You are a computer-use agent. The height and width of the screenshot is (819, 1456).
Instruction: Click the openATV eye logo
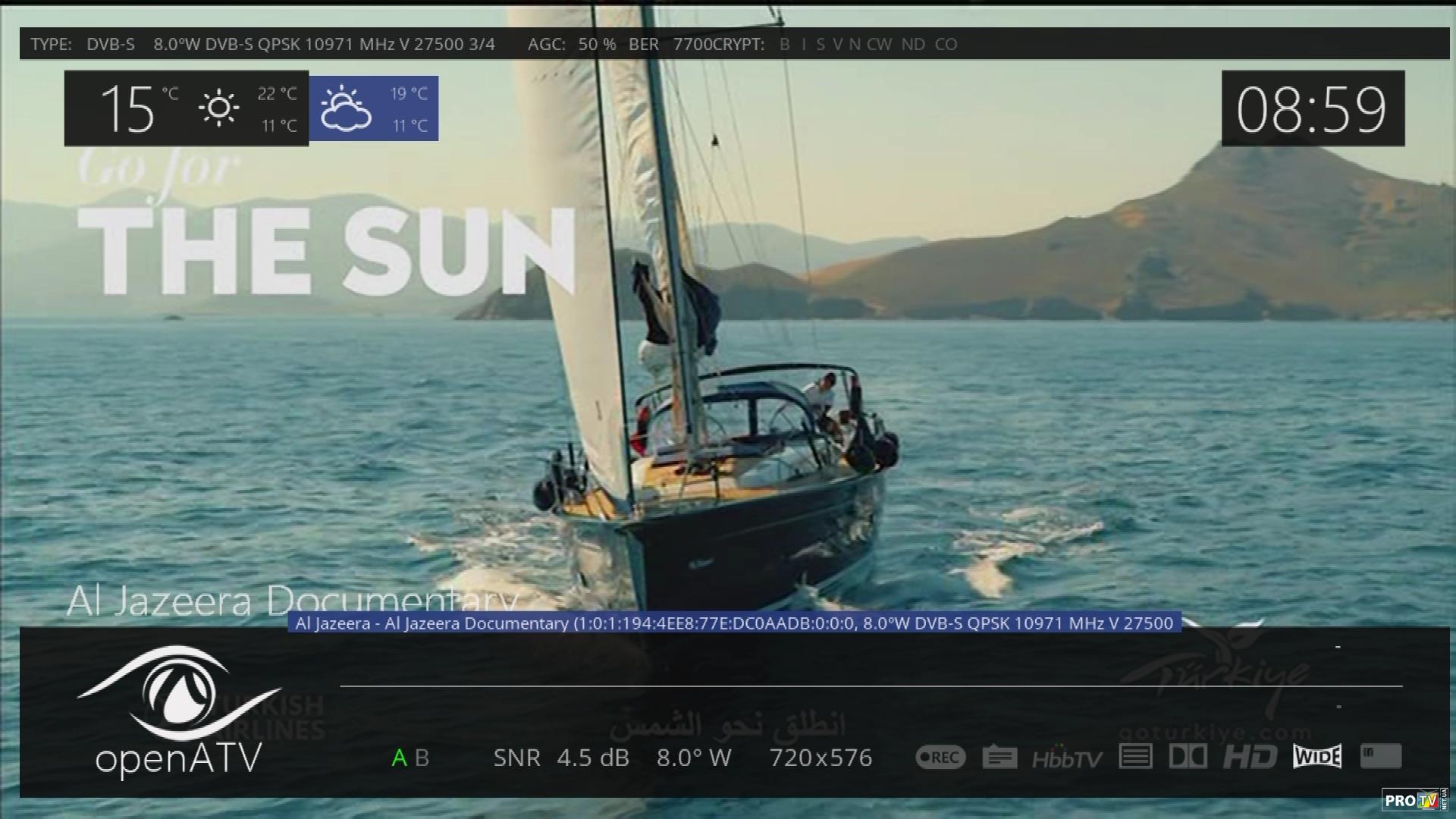tap(178, 694)
